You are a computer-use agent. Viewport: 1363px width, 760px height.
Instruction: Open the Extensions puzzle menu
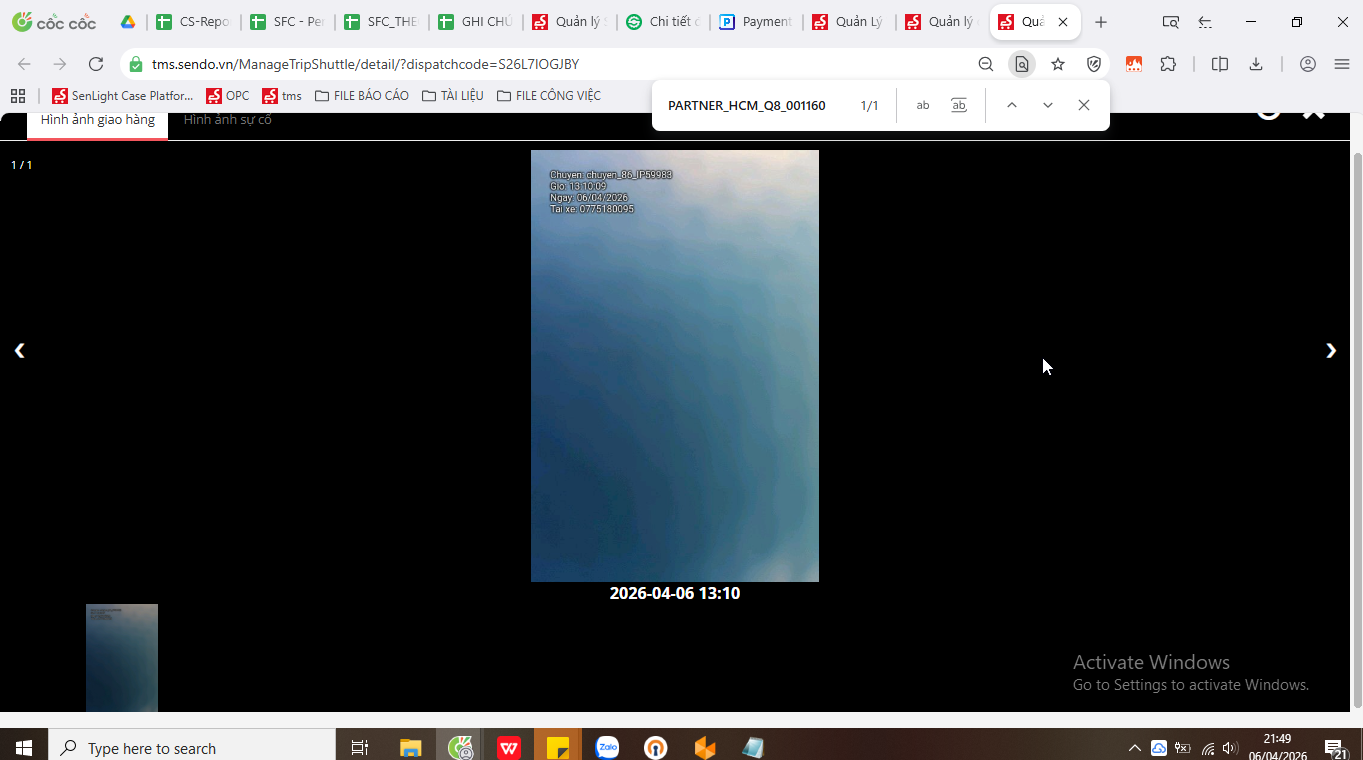click(1168, 64)
